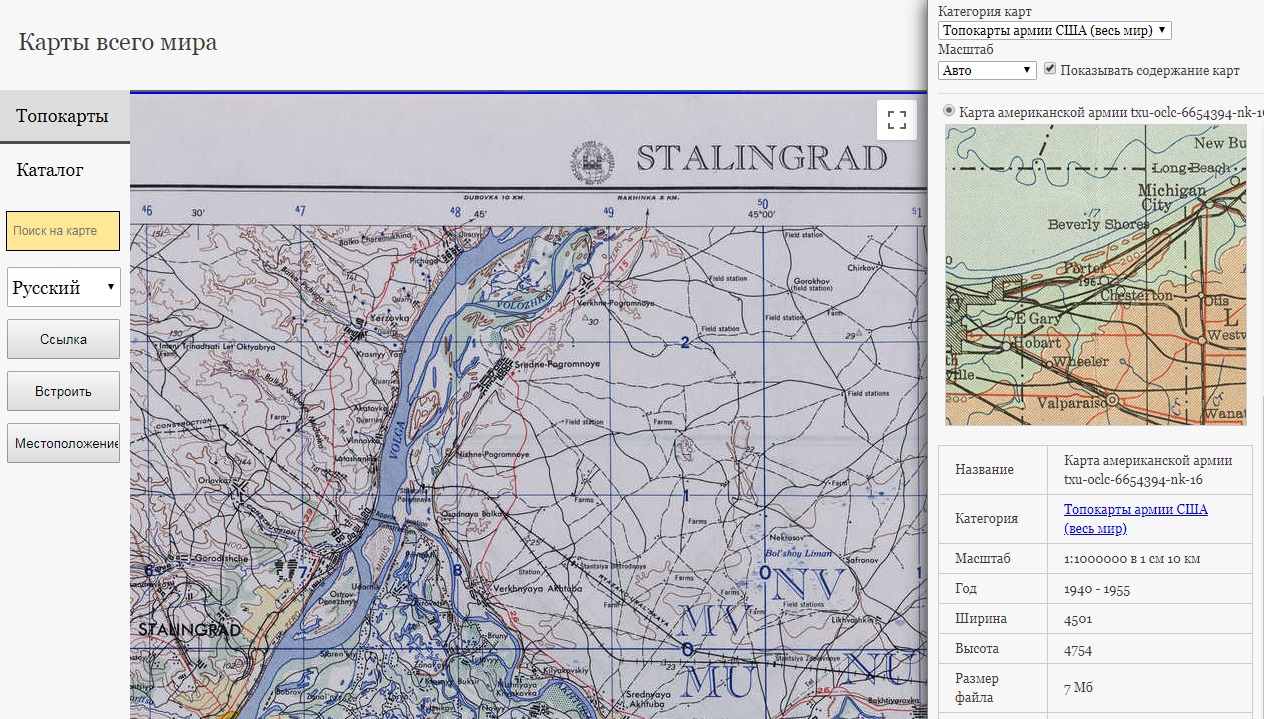Screen dimensions: 1264x719
Task: Open the Каталог tab
Action: [x=50, y=170]
